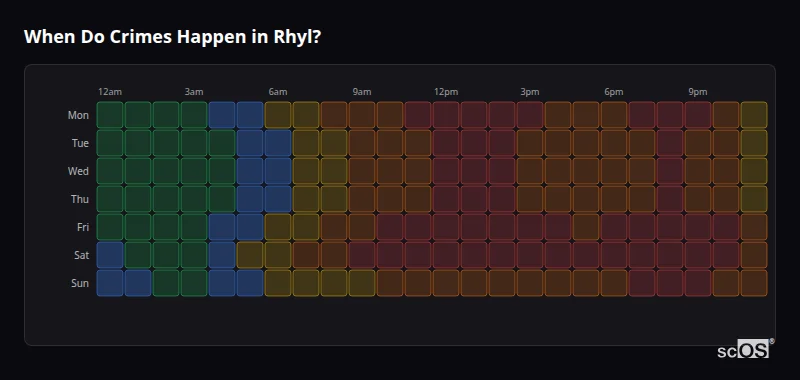Viewport: 800px width, 380px height.
Task: Select the Friday 6am yellow cell
Action: pyautogui.click(x=278, y=227)
